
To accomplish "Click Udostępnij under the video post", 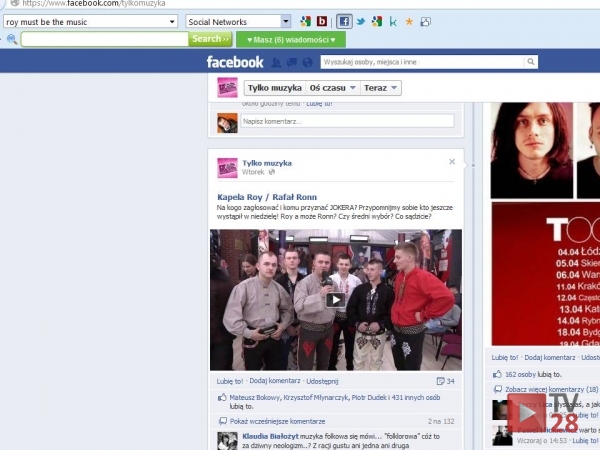I will 322,381.
